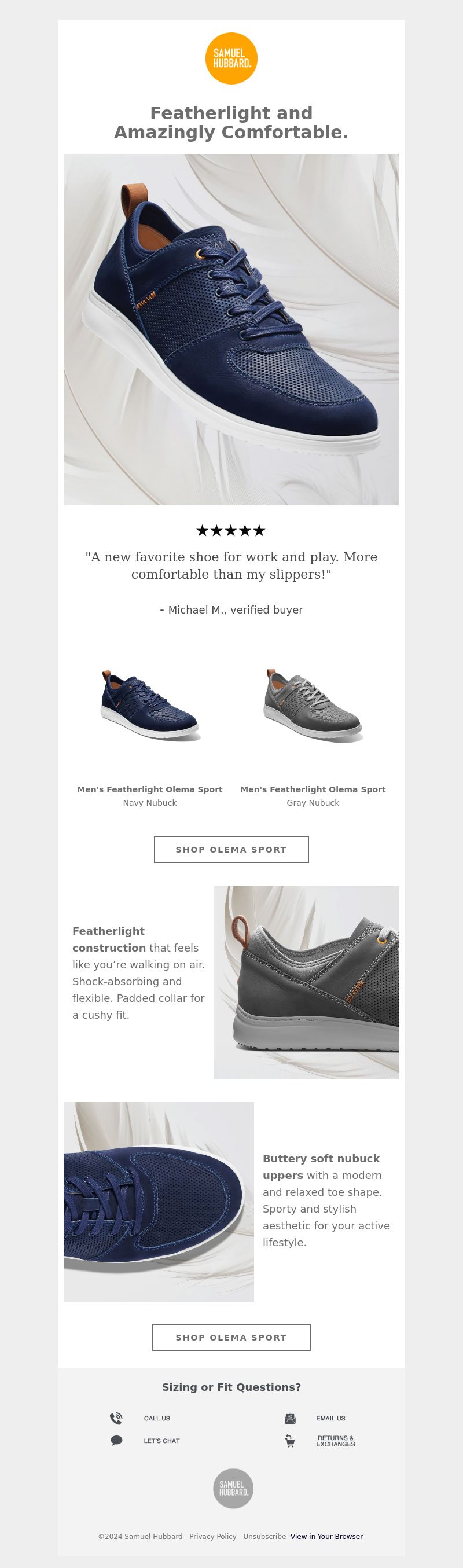Click the Unsubscribe link
This screenshot has width=463, height=1568.
[264, 1536]
